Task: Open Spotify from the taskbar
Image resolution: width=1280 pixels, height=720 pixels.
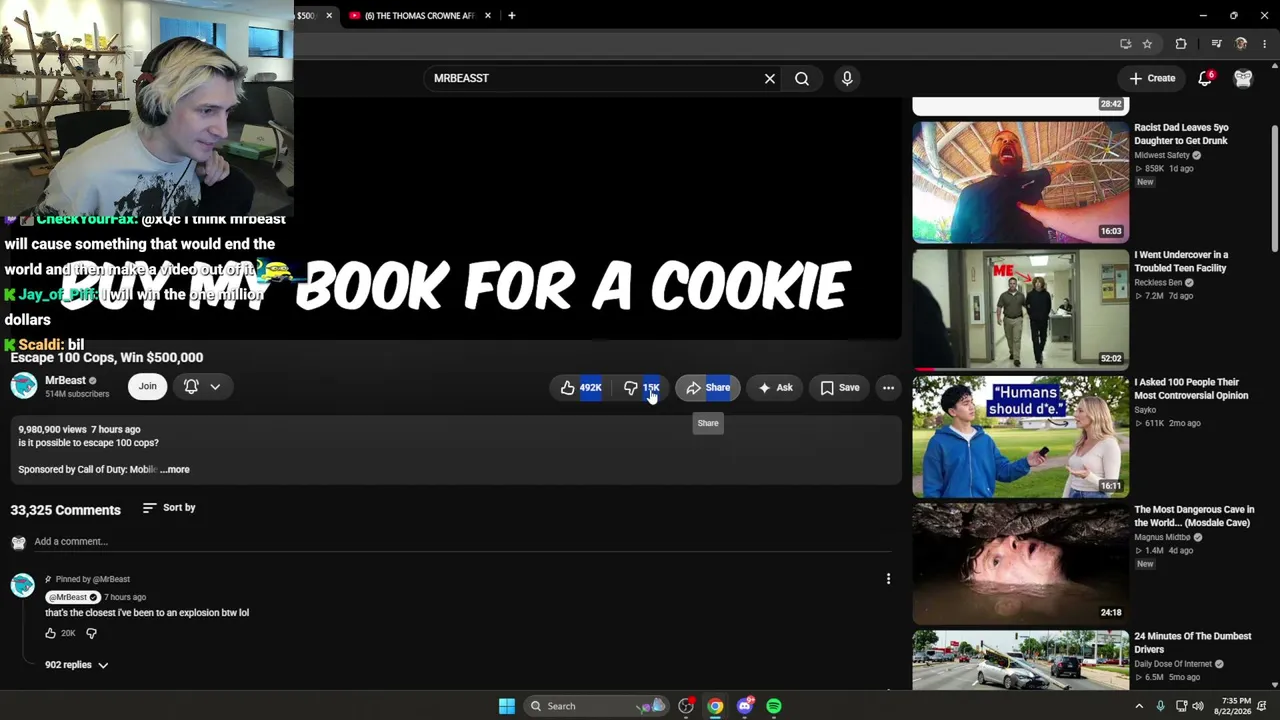Action: pyautogui.click(x=774, y=706)
